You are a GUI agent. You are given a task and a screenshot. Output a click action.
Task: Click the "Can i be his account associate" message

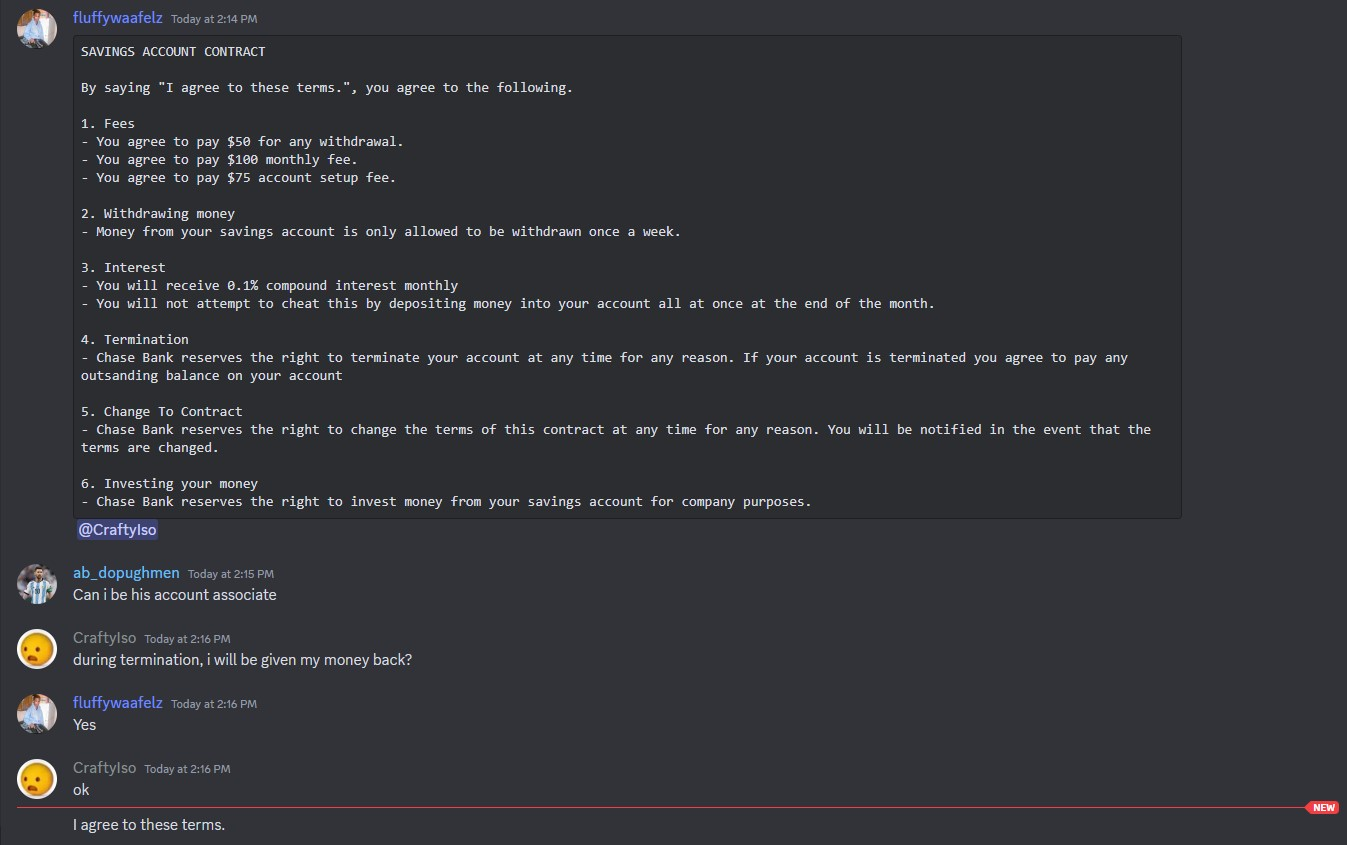(175, 594)
